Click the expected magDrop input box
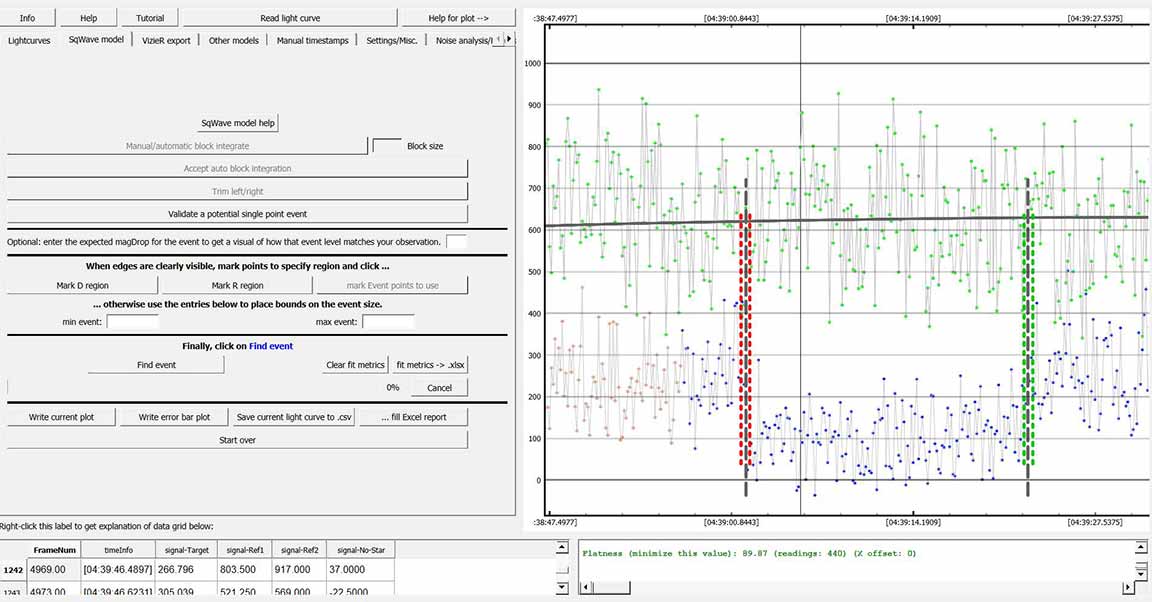This screenshot has width=1152, height=602. click(456, 242)
